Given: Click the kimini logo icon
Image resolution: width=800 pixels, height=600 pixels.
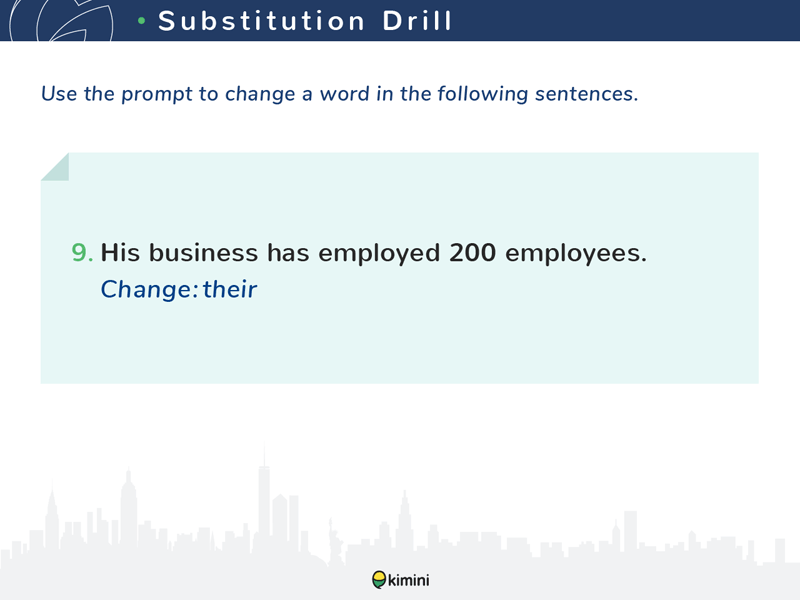Looking at the screenshot, I should 379,580.
